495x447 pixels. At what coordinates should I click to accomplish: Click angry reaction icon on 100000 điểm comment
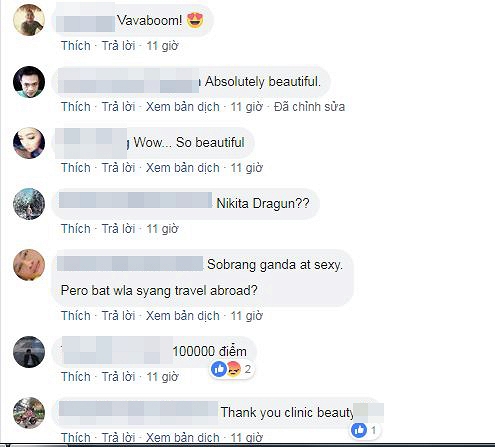coord(234,369)
